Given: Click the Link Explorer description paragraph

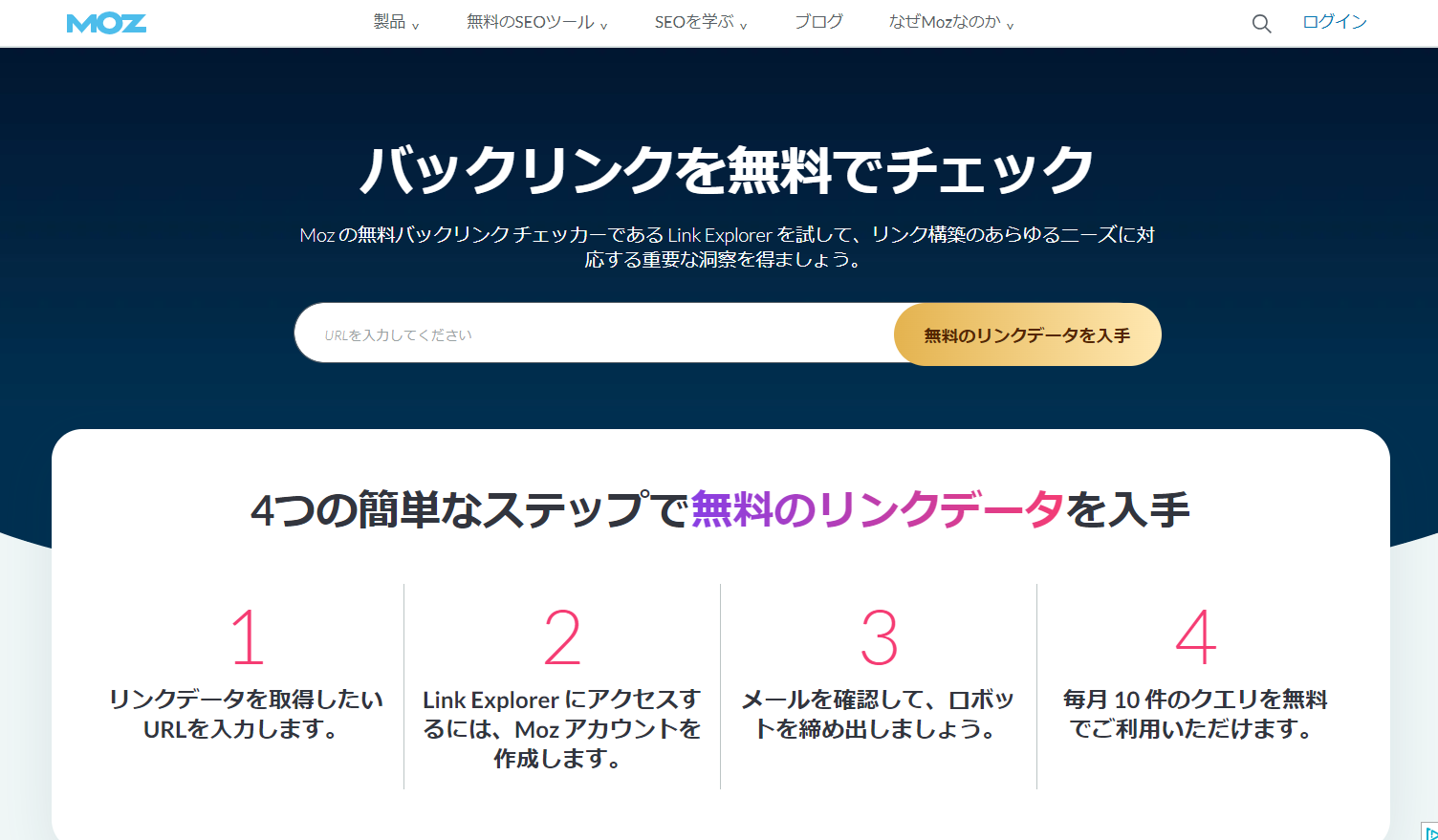Looking at the screenshot, I should (727, 247).
